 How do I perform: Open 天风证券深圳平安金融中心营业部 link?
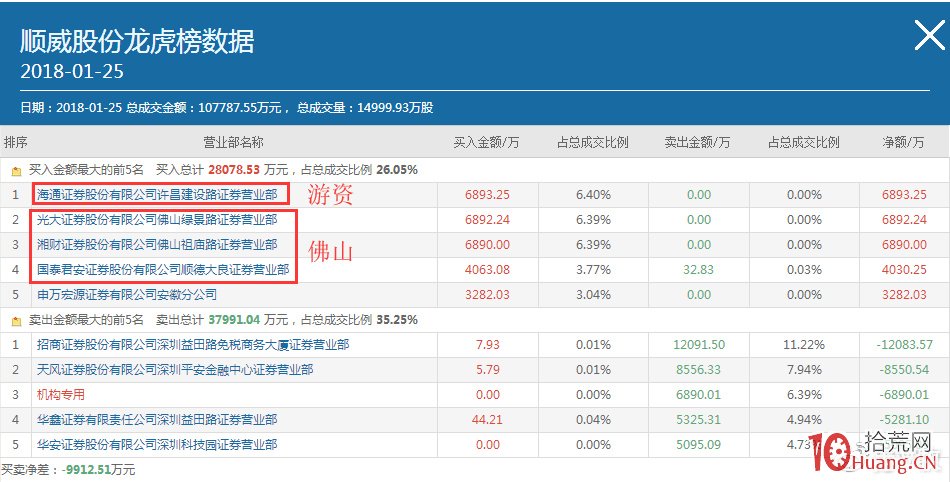pyautogui.click(x=175, y=369)
